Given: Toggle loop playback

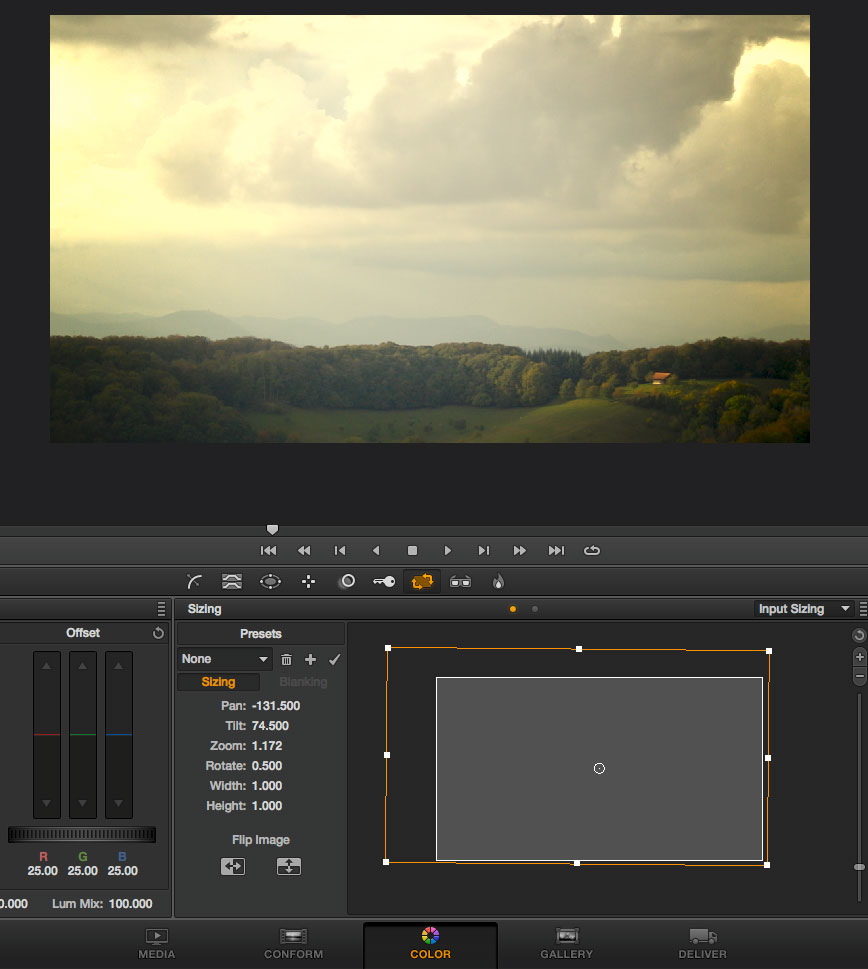Looking at the screenshot, I should pyautogui.click(x=592, y=550).
